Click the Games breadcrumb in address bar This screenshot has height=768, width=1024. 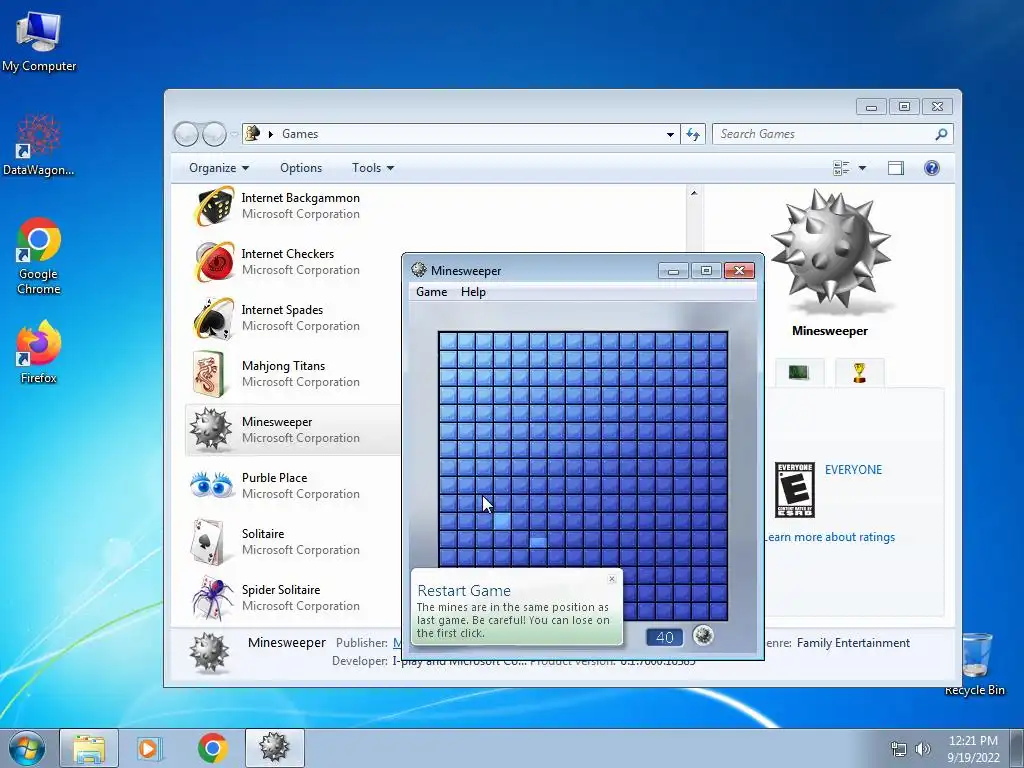point(300,134)
